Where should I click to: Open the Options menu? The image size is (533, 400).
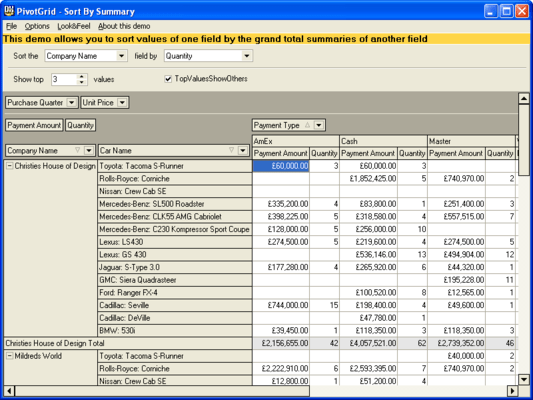(x=37, y=26)
